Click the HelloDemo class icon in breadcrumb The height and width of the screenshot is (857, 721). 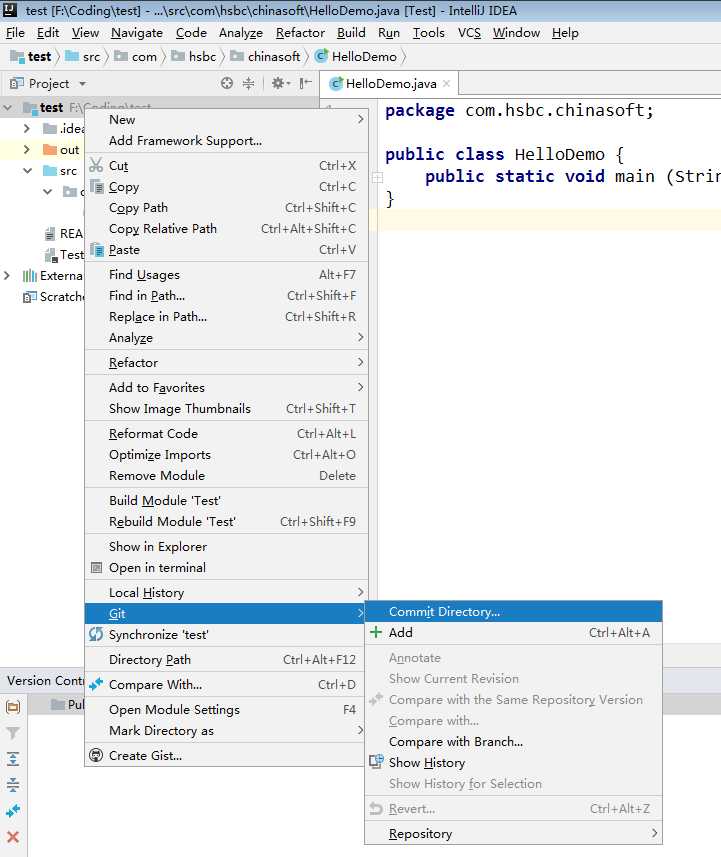321,56
